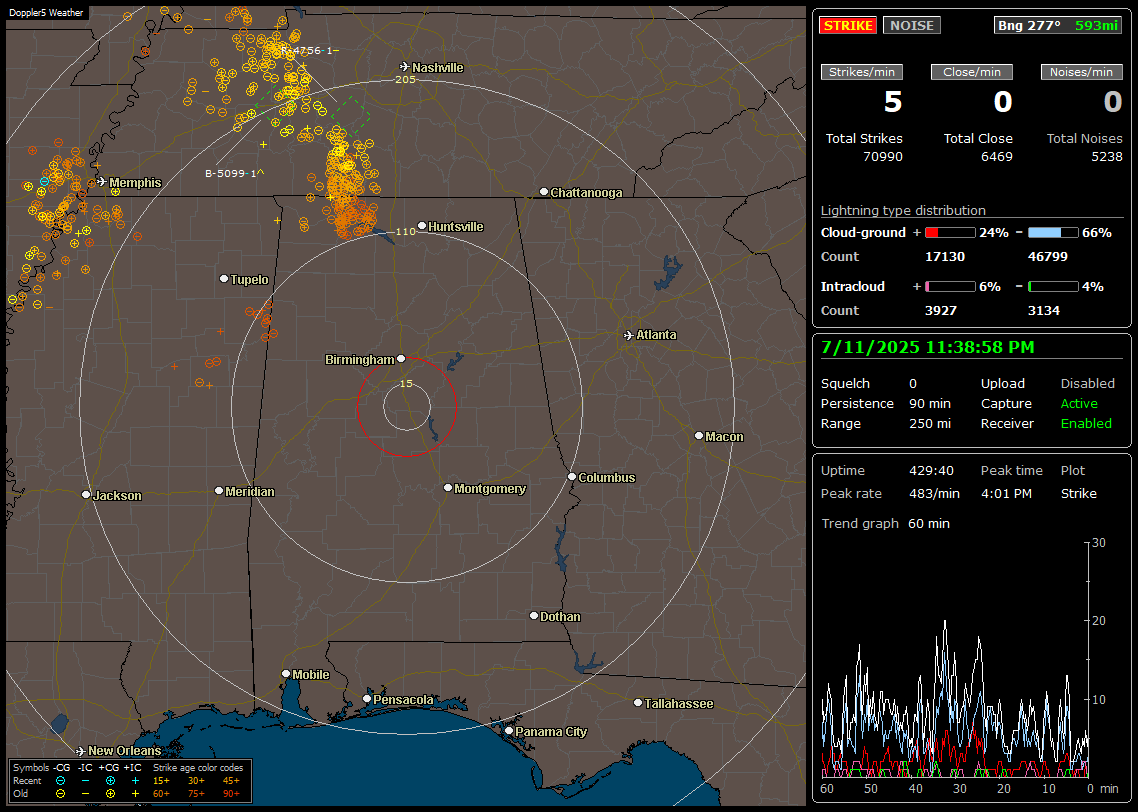Click the red STRIKE indicator
1138x812 pixels.
pyautogui.click(x=848, y=25)
